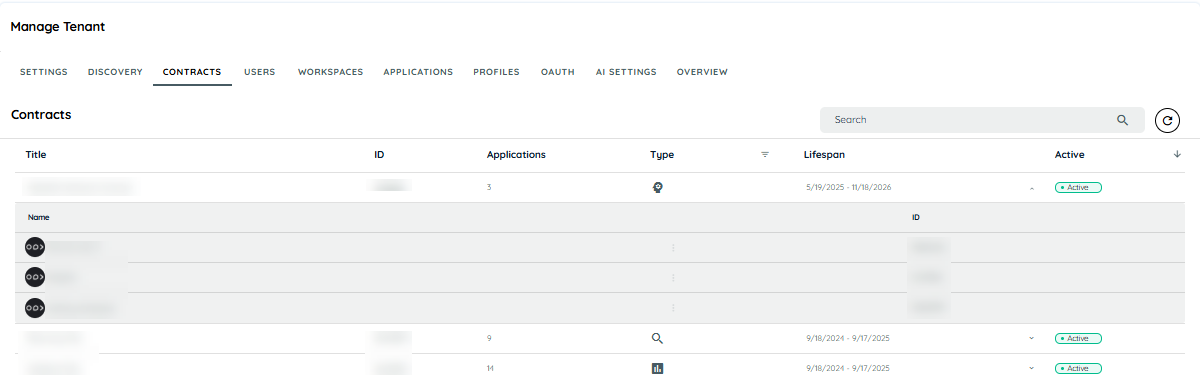Image resolution: width=1200 pixels, height=383 pixels.
Task: Click the application count 3
Action: point(489,187)
